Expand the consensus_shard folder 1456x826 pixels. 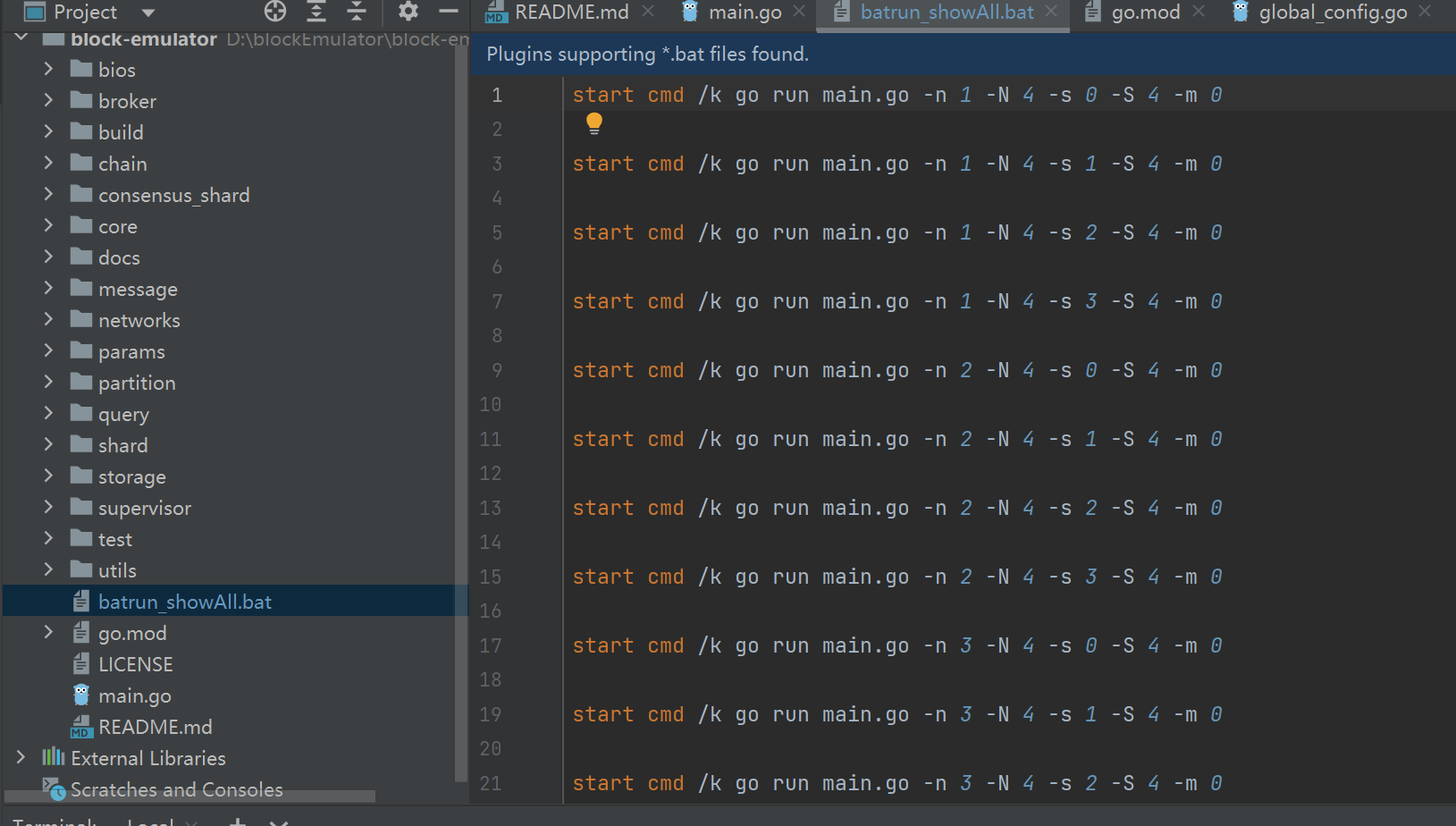click(48, 194)
